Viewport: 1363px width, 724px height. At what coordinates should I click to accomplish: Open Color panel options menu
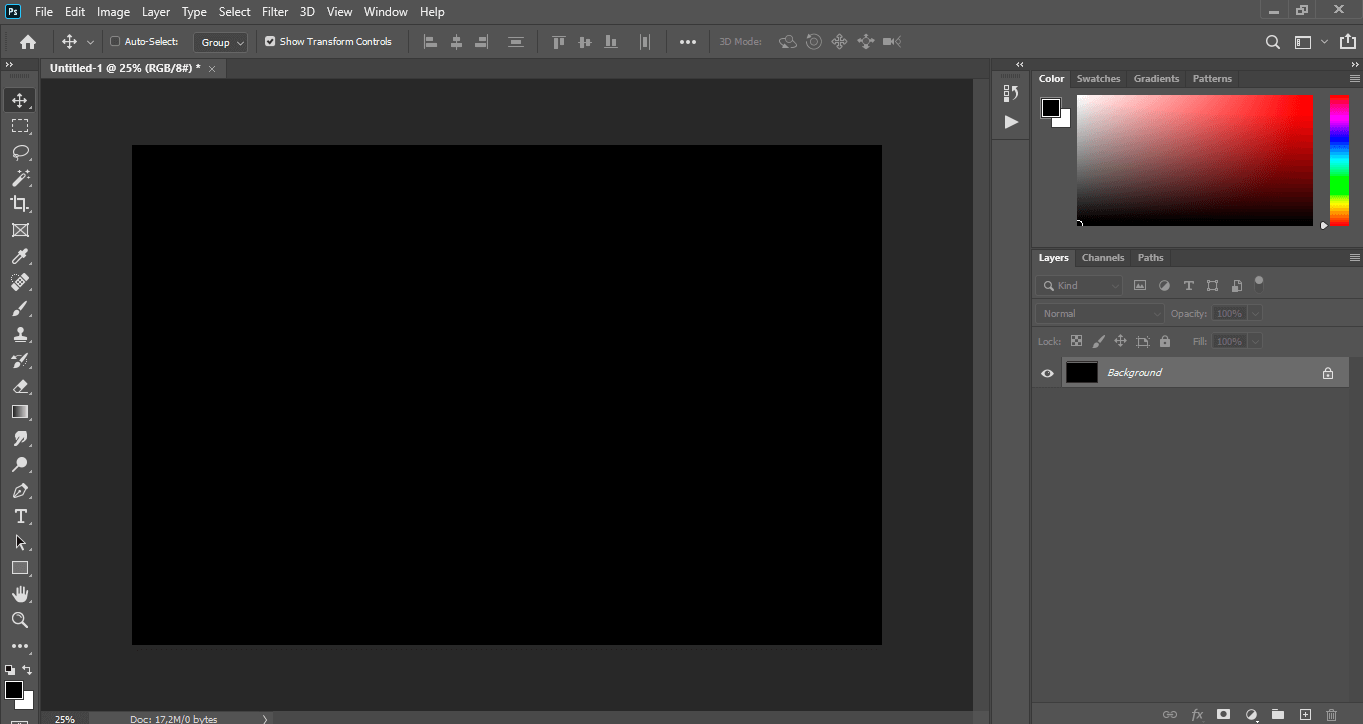click(x=1355, y=79)
